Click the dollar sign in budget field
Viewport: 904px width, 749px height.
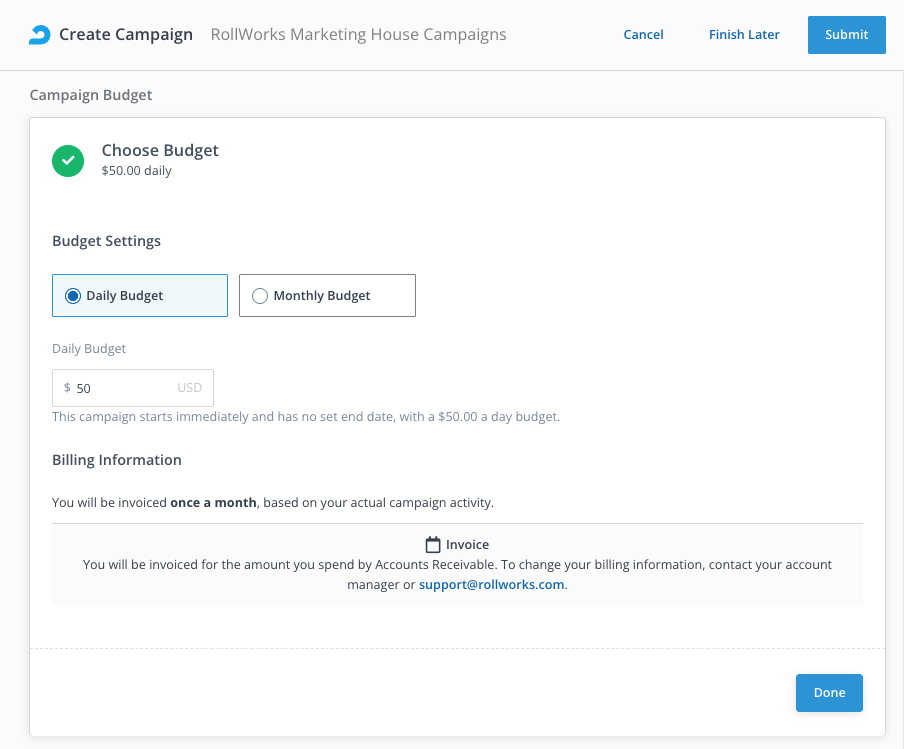point(67,388)
